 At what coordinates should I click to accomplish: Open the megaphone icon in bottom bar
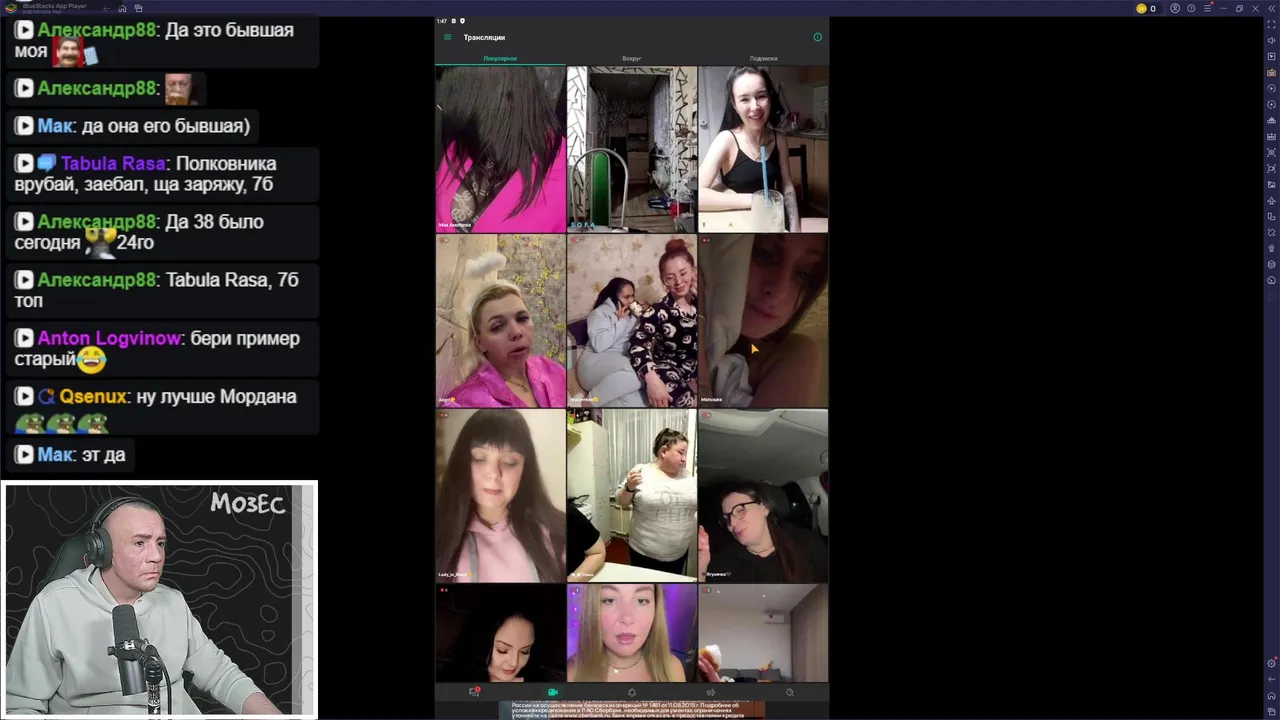(x=711, y=692)
